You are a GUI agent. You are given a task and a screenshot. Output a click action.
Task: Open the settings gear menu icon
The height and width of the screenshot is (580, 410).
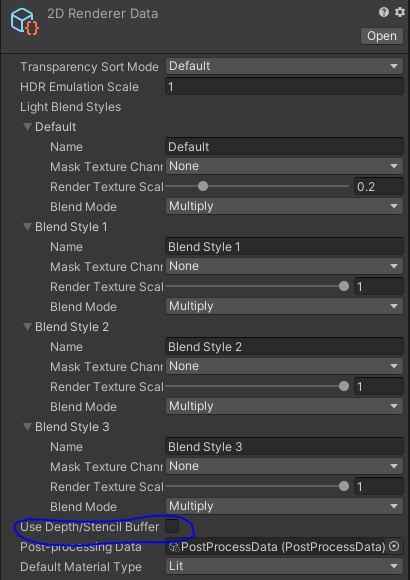tap(400, 13)
